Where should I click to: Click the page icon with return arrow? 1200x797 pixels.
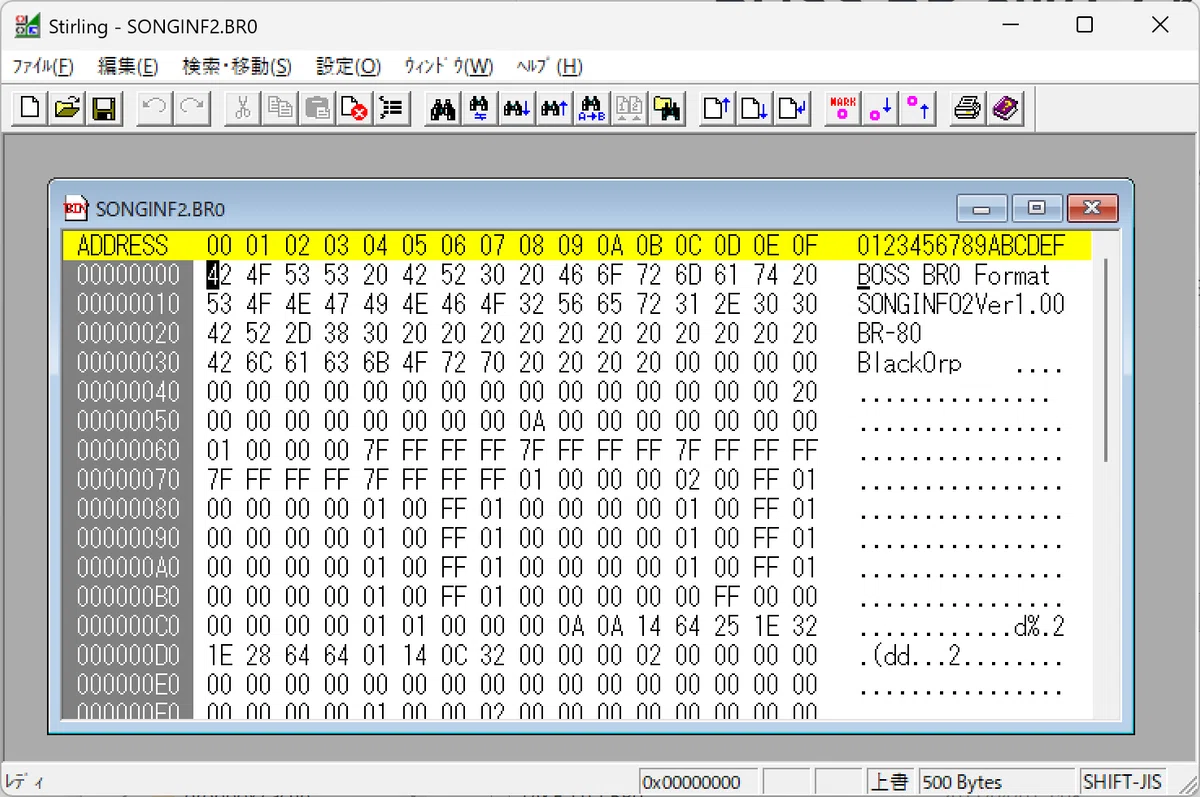(792, 108)
